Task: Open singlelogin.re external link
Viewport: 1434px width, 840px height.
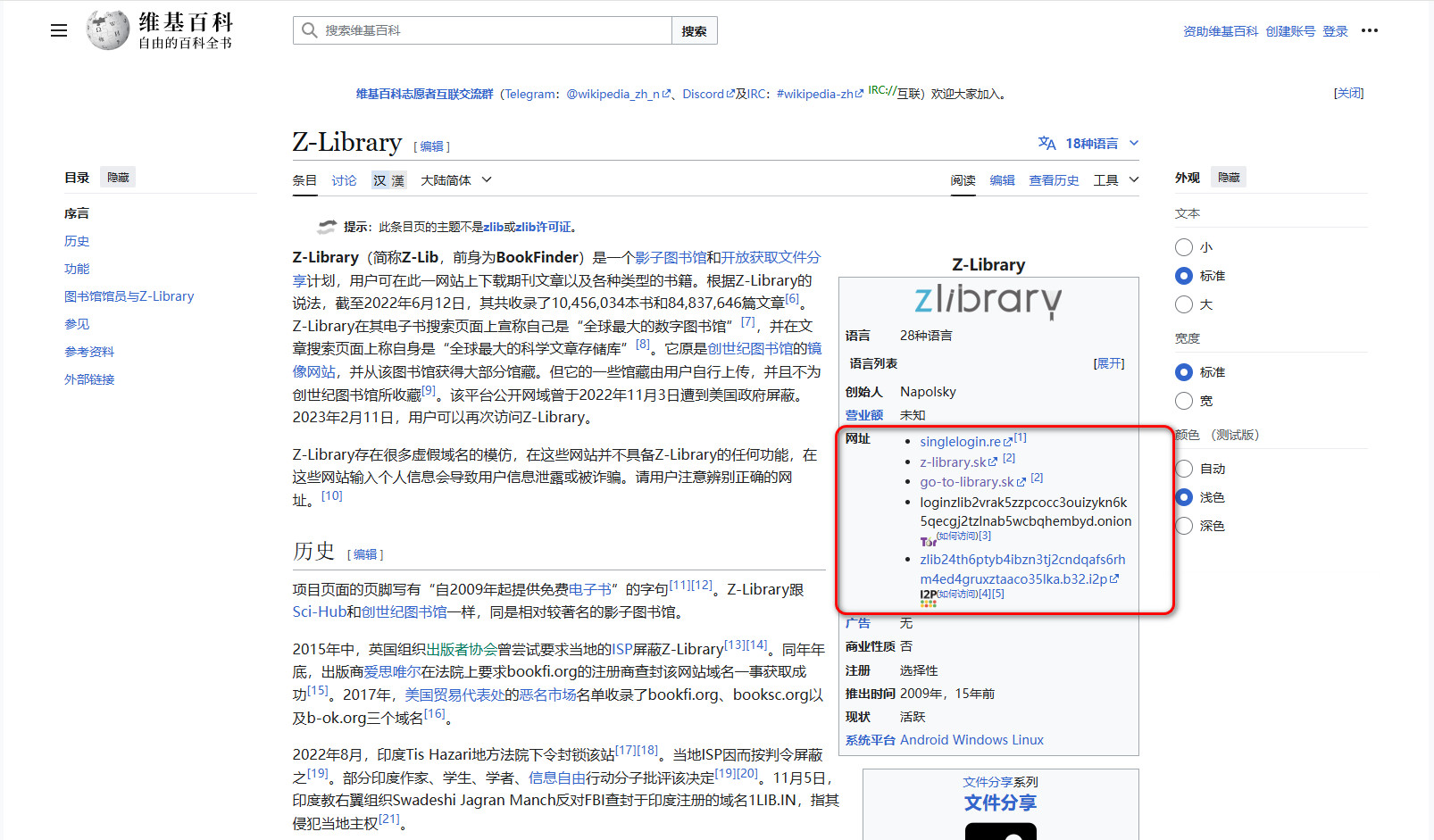Action: [x=966, y=442]
